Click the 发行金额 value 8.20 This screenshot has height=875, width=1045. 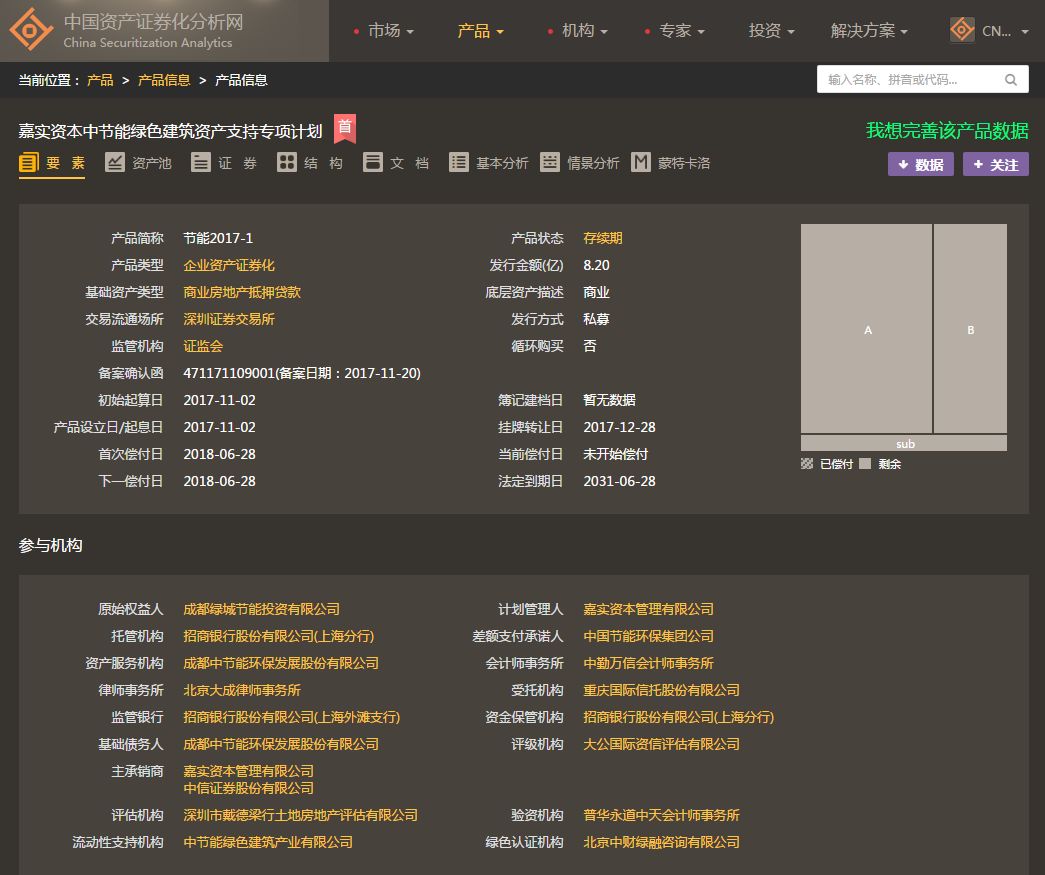(596, 265)
